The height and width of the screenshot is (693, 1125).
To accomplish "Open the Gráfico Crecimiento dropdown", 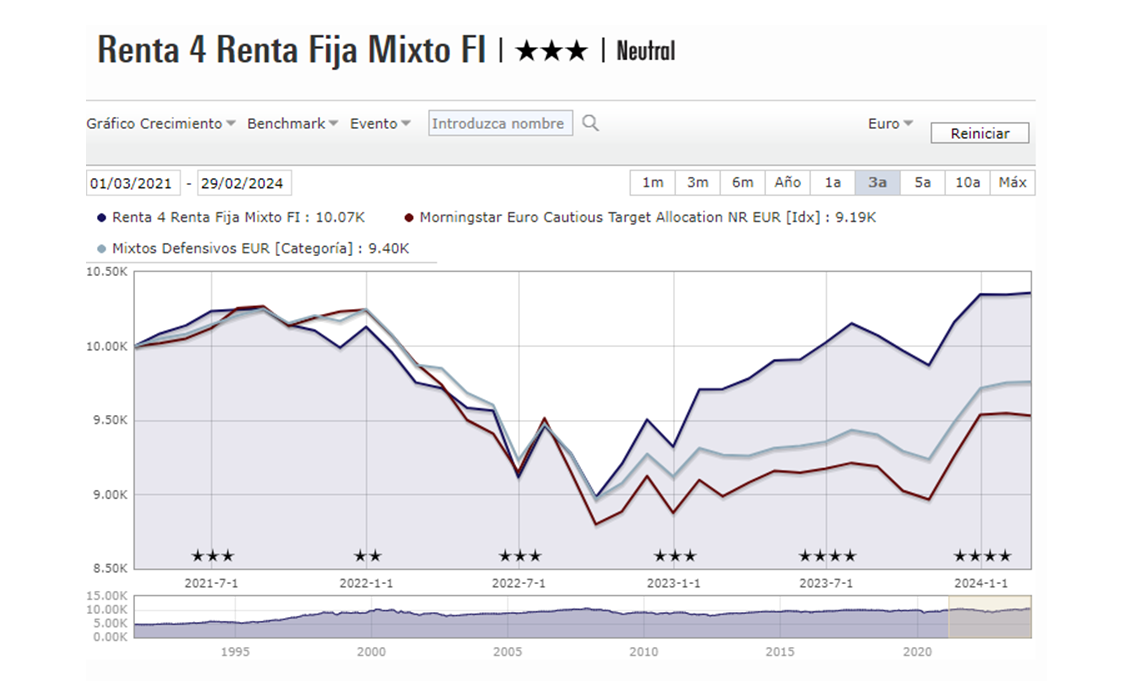I will (161, 124).
